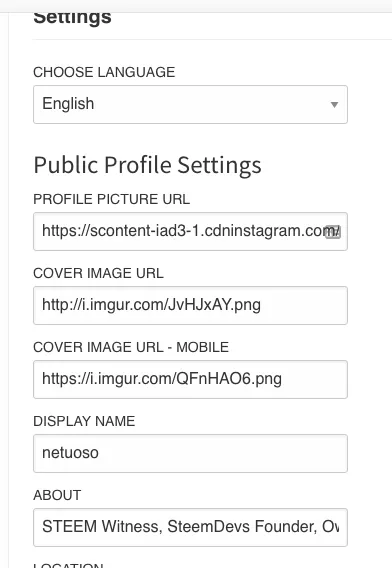392x568 pixels.
Task: Focus the About text field
Action: 190,527
